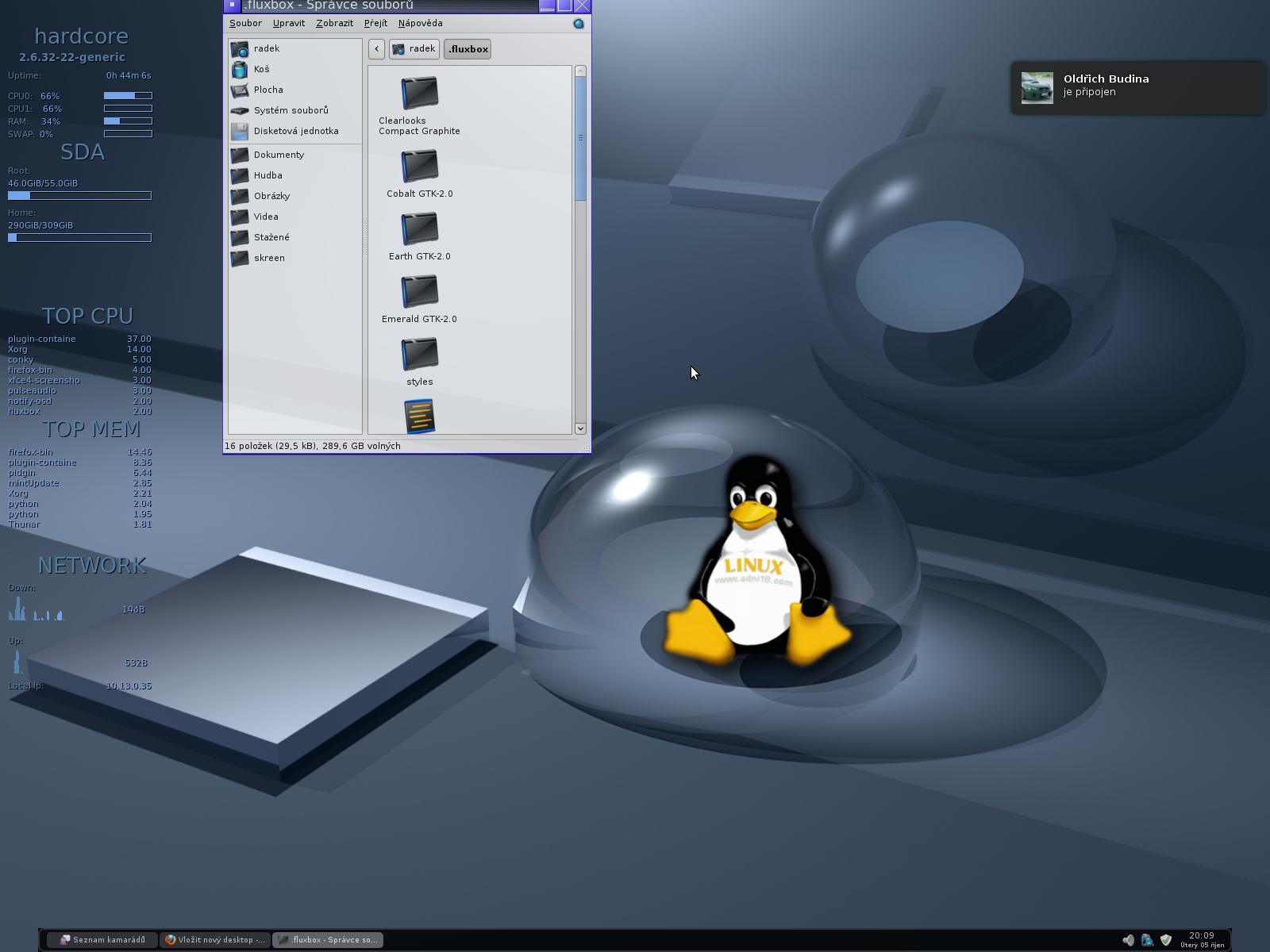Click the mintUpdate shield tray icon
1270x952 pixels.
1166,940
